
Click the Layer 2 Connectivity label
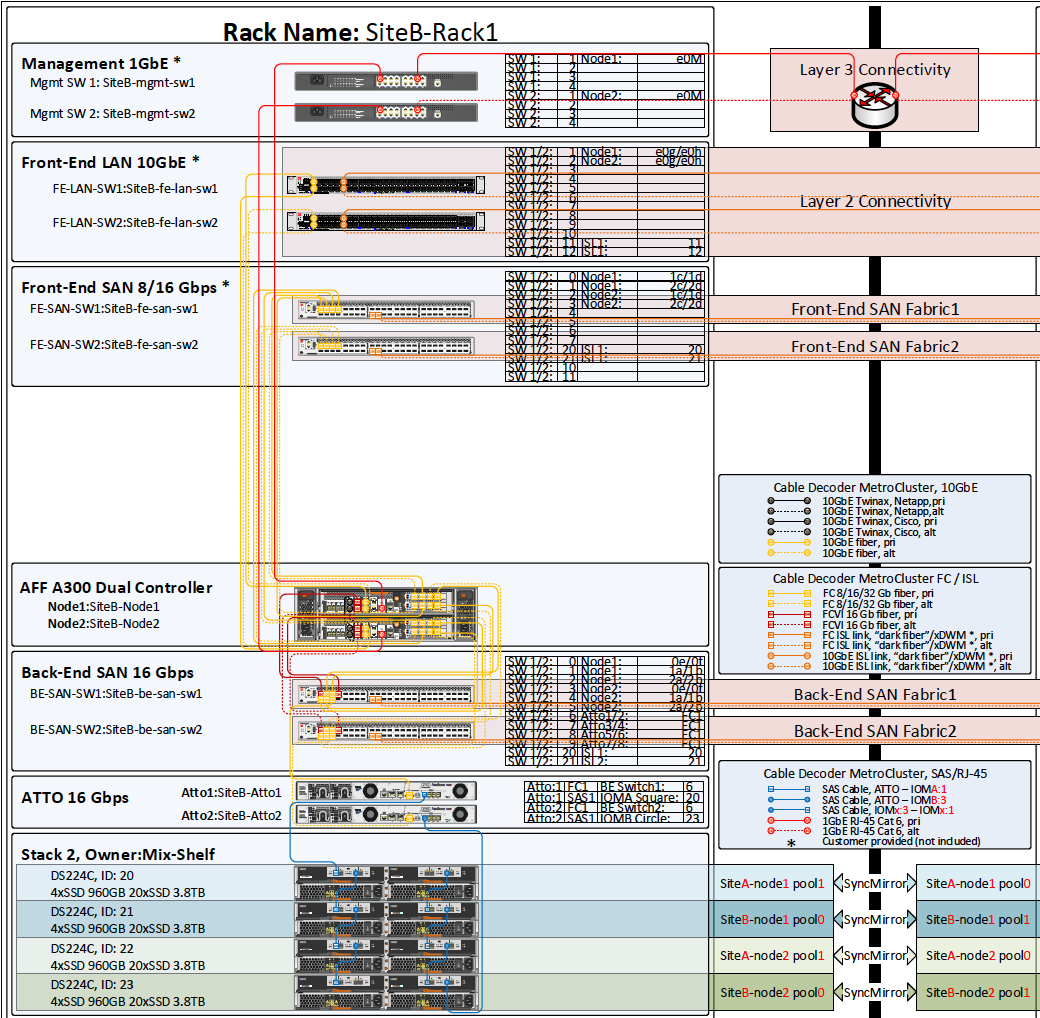875,201
